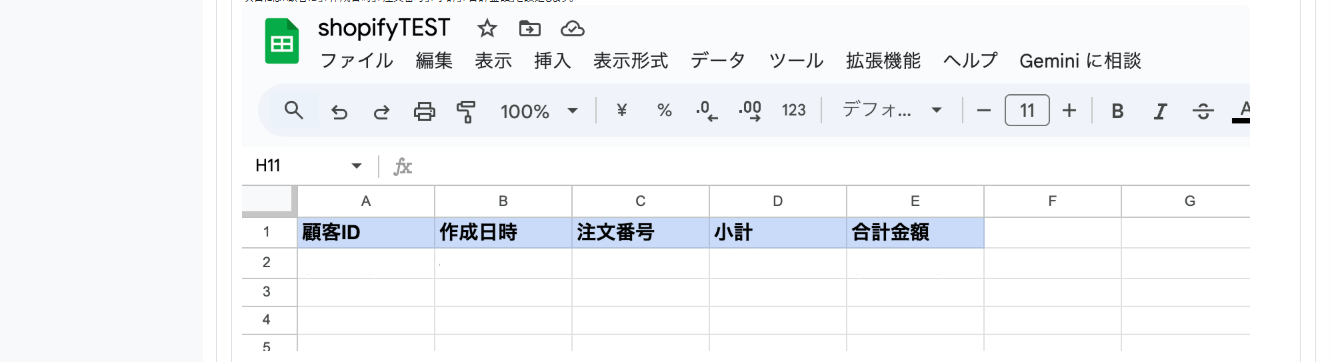The image size is (1330, 362).
Task: Open the text color picker
Action: [1242, 111]
